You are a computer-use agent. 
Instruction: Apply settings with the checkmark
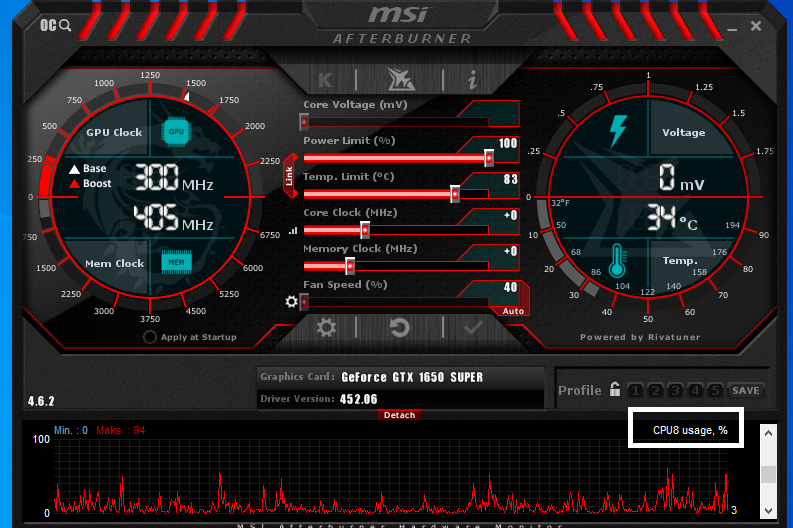[473, 328]
